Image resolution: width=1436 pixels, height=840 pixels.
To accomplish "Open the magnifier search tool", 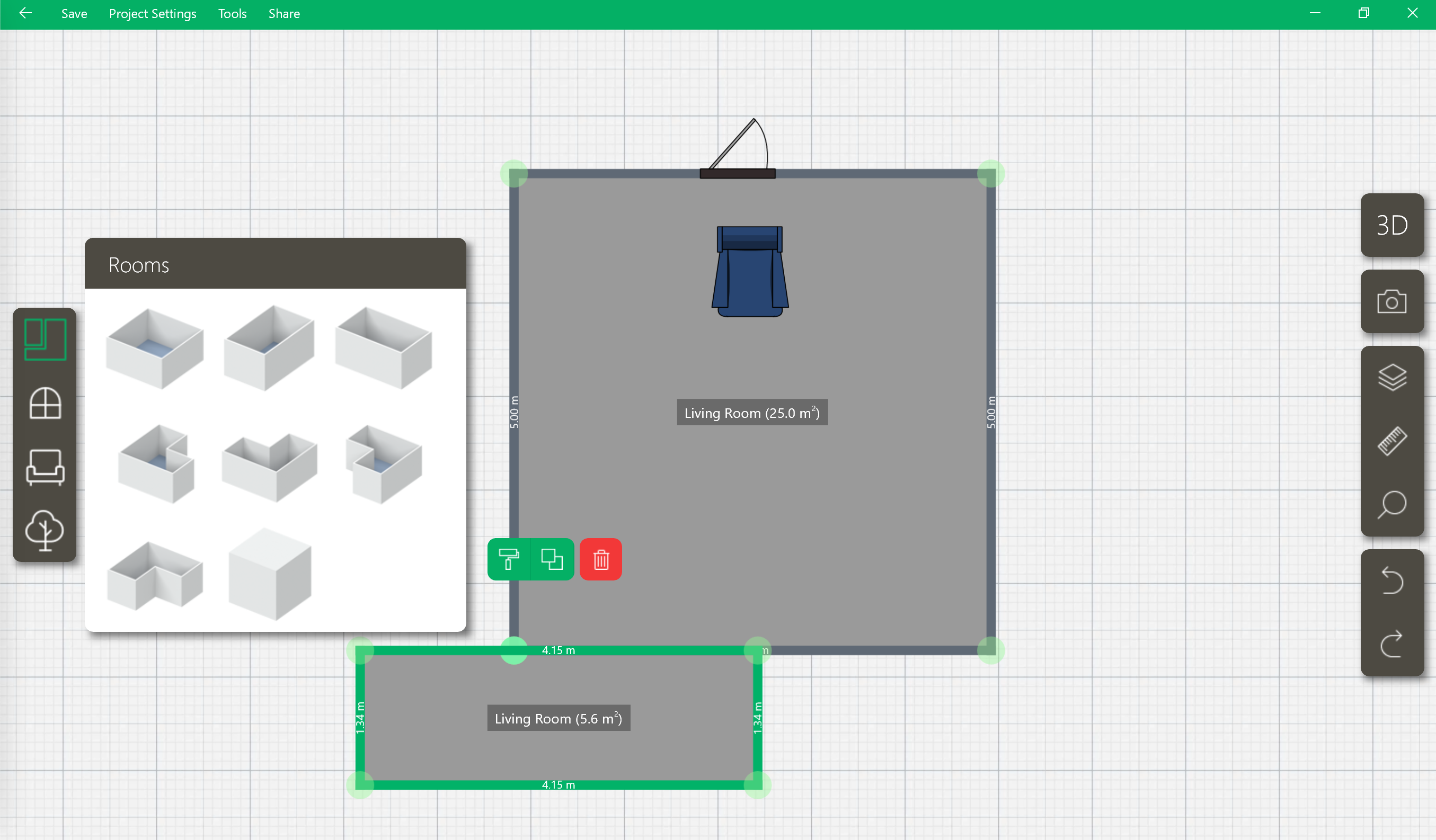I will [1391, 505].
